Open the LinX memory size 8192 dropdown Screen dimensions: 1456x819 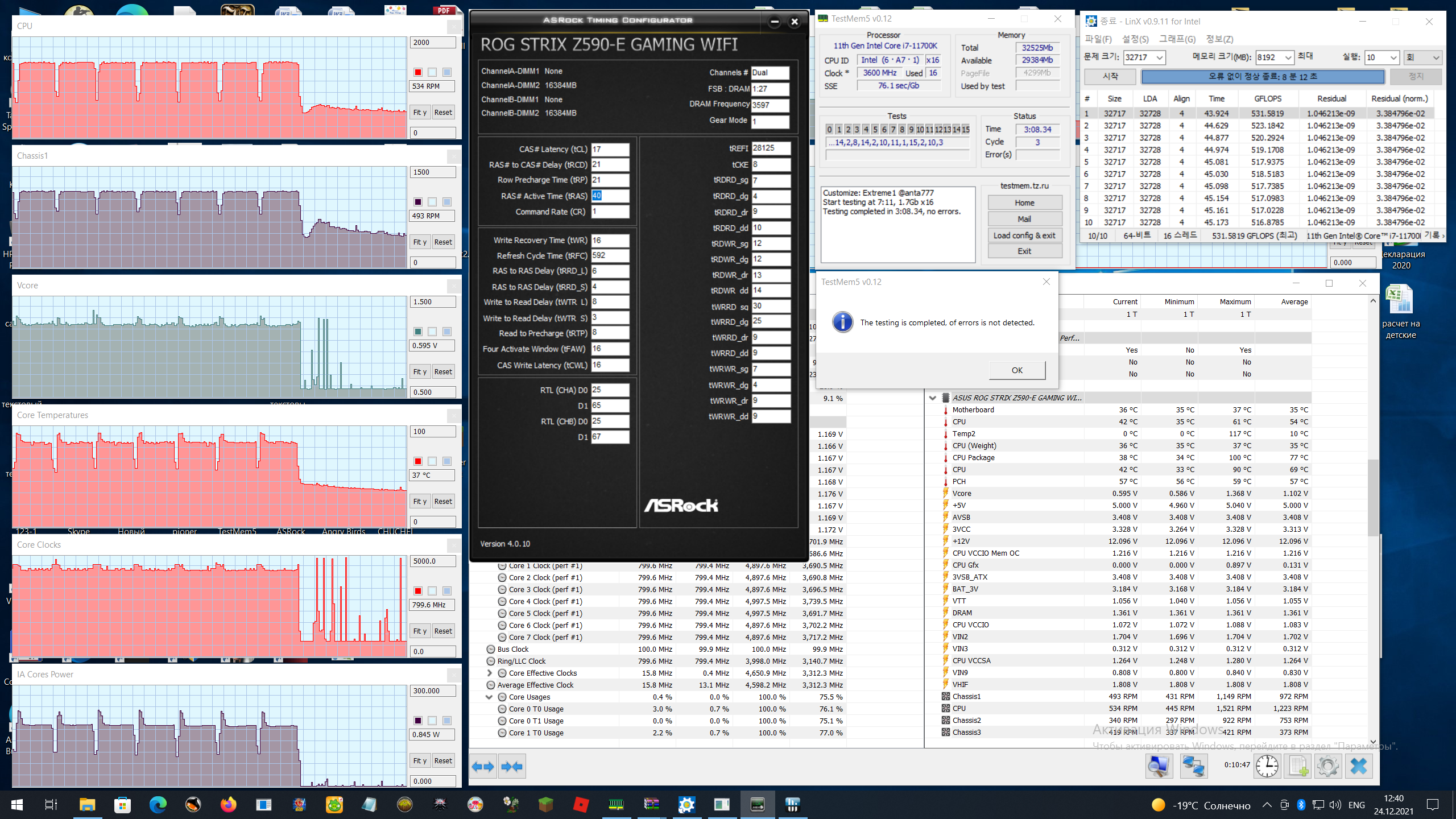[x=1288, y=57]
